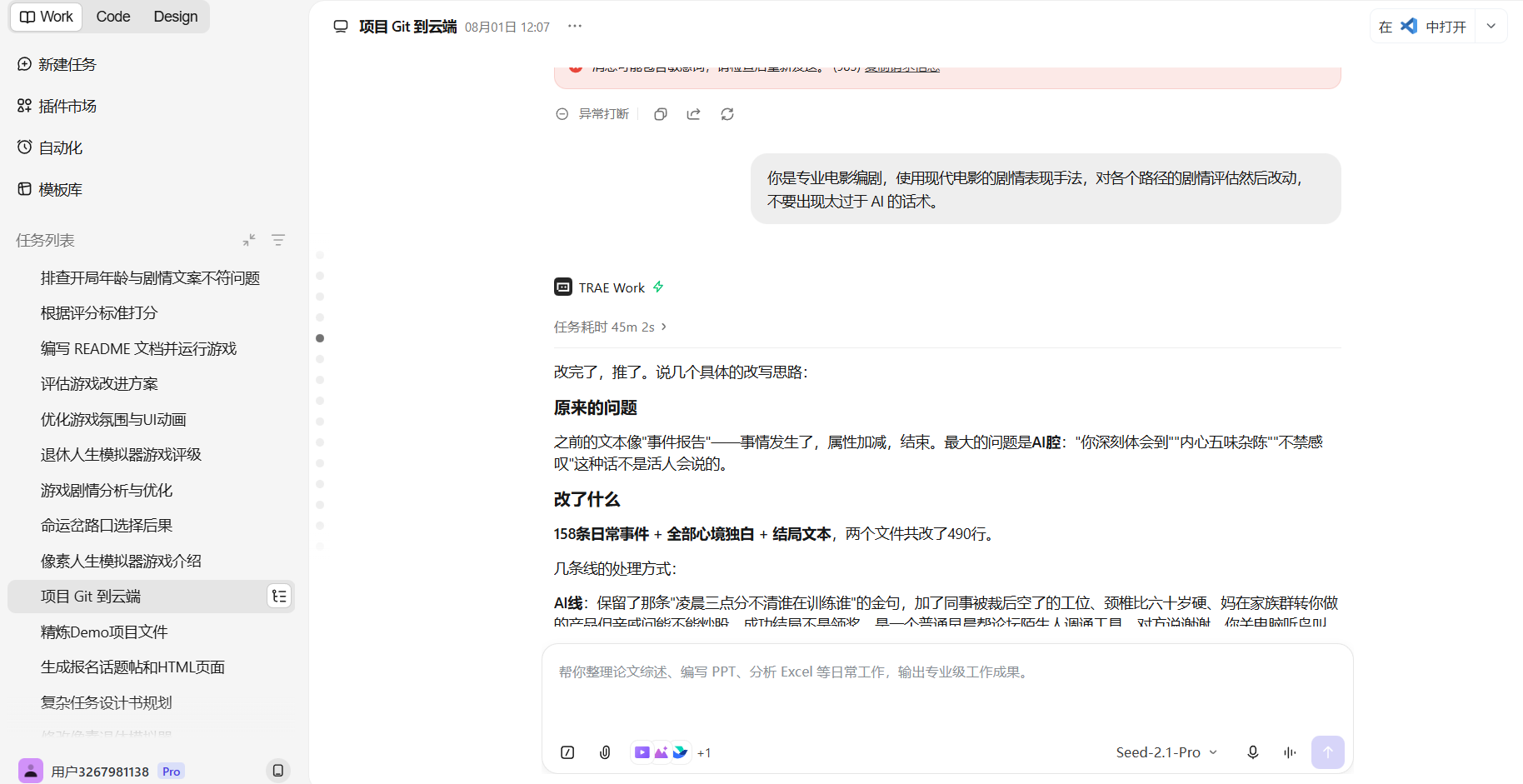Expand the open-in editor dropdown arrow
1523x784 pixels.
(x=1491, y=27)
